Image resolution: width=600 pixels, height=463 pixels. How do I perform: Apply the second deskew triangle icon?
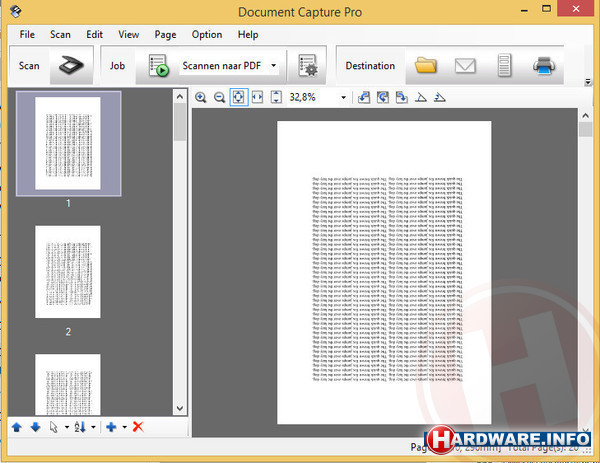(x=440, y=98)
